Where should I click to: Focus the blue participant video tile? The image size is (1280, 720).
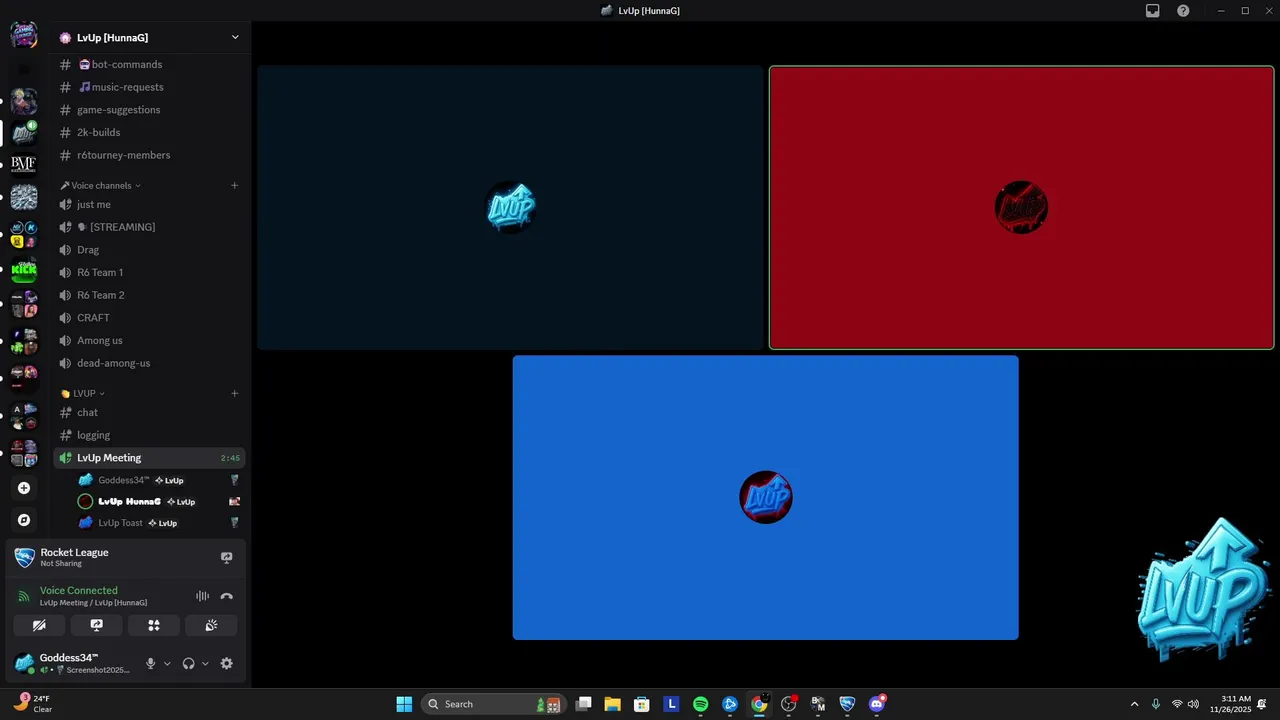(766, 497)
